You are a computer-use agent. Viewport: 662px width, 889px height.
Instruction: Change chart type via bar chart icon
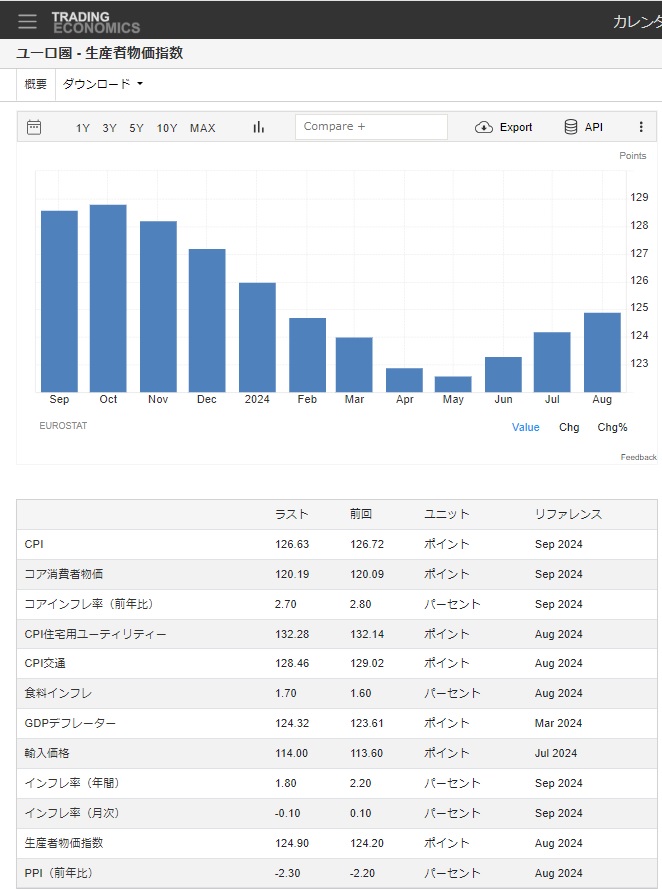pyautogui.click(x=259, y=127)
